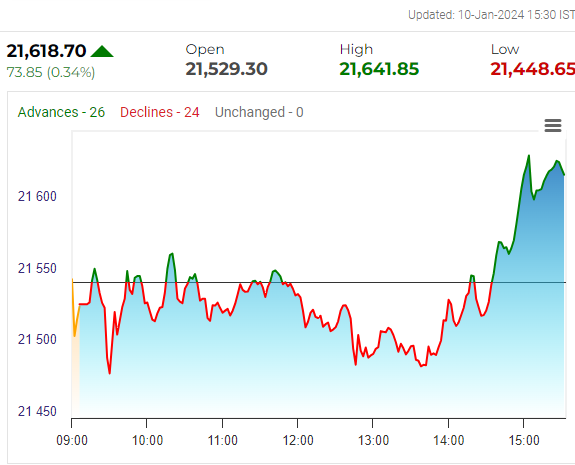Viewport: 575px width, 465px height.
Task: Click the 14:00 x-axis label
Action: (449, 440)
